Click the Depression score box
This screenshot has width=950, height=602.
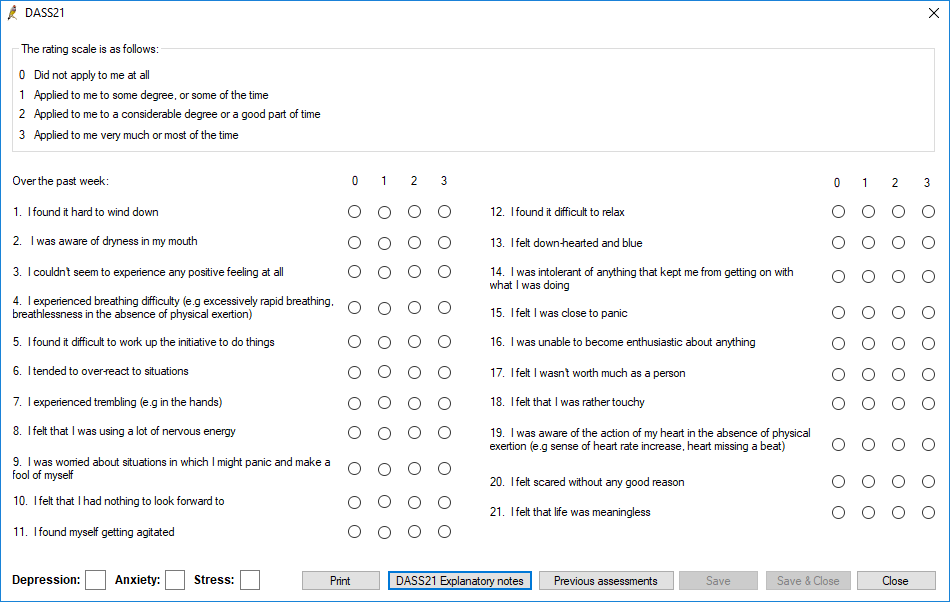[x=96, y=580]
